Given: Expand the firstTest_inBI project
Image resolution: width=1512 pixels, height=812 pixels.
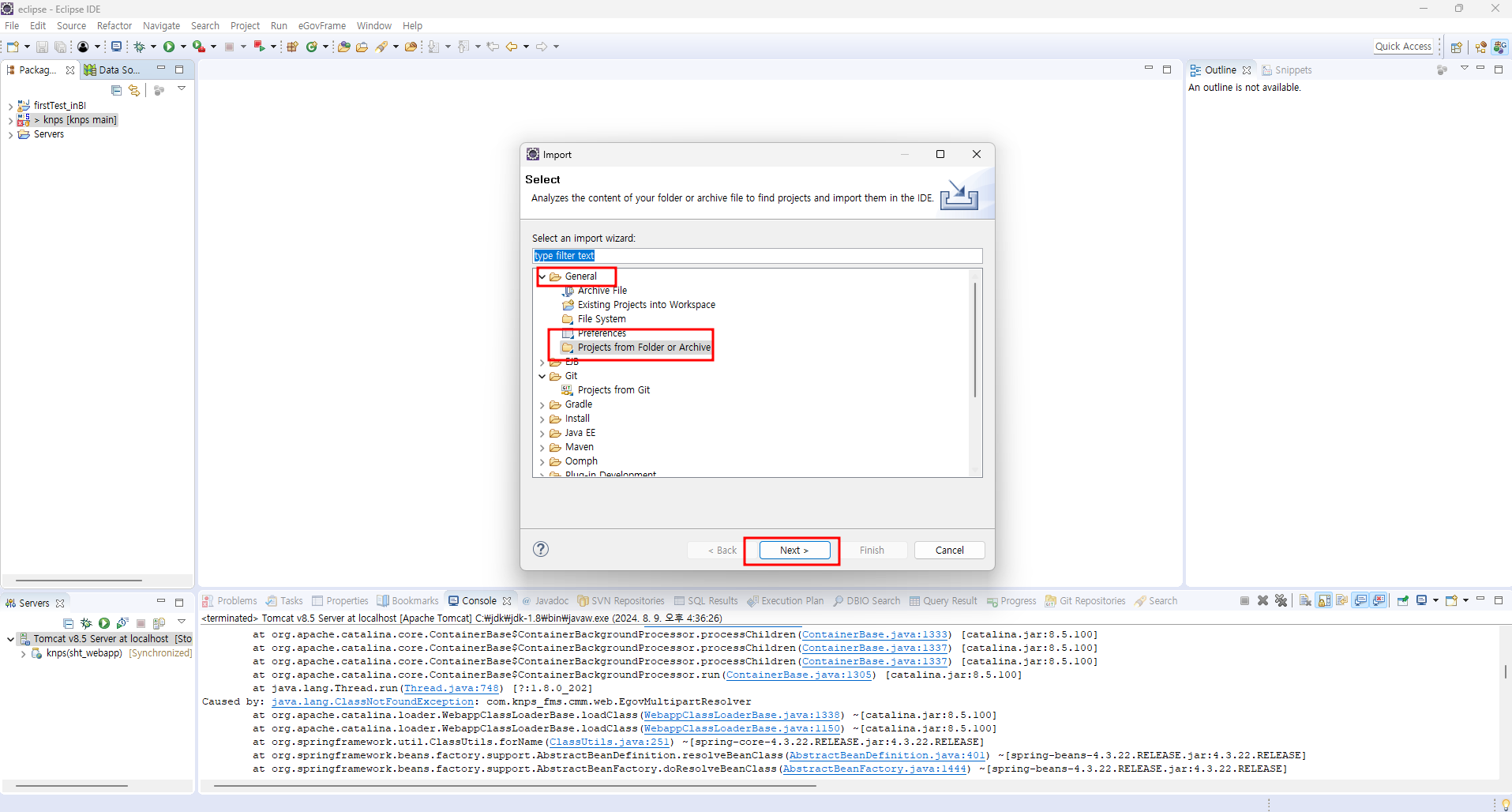Looking at the screenshot, I should pos(10,106).
